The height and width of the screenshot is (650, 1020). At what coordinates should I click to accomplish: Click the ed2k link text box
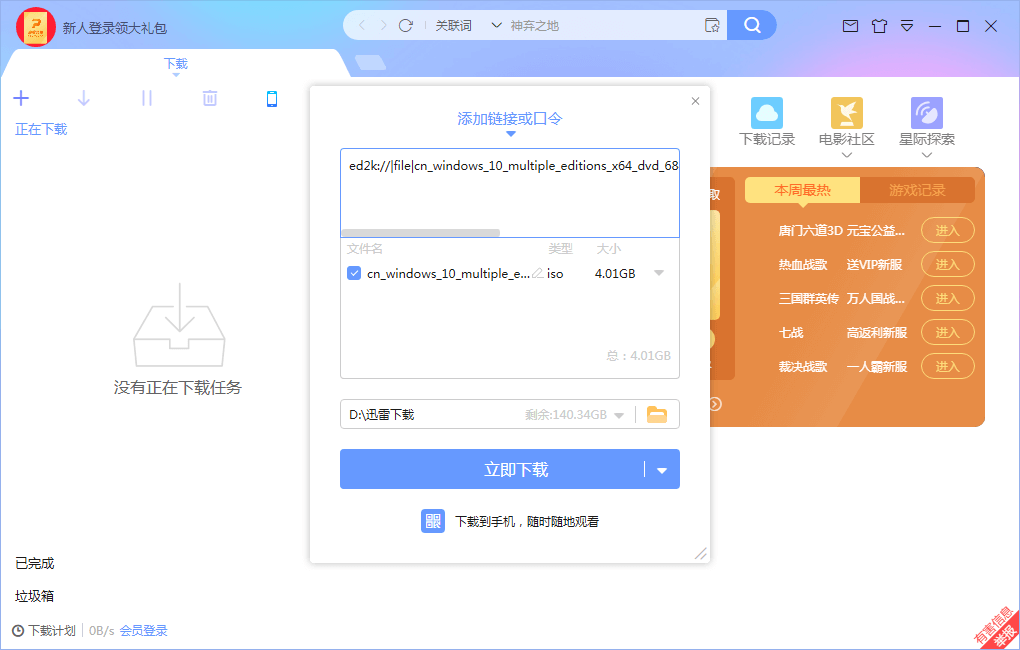point(510,193)
